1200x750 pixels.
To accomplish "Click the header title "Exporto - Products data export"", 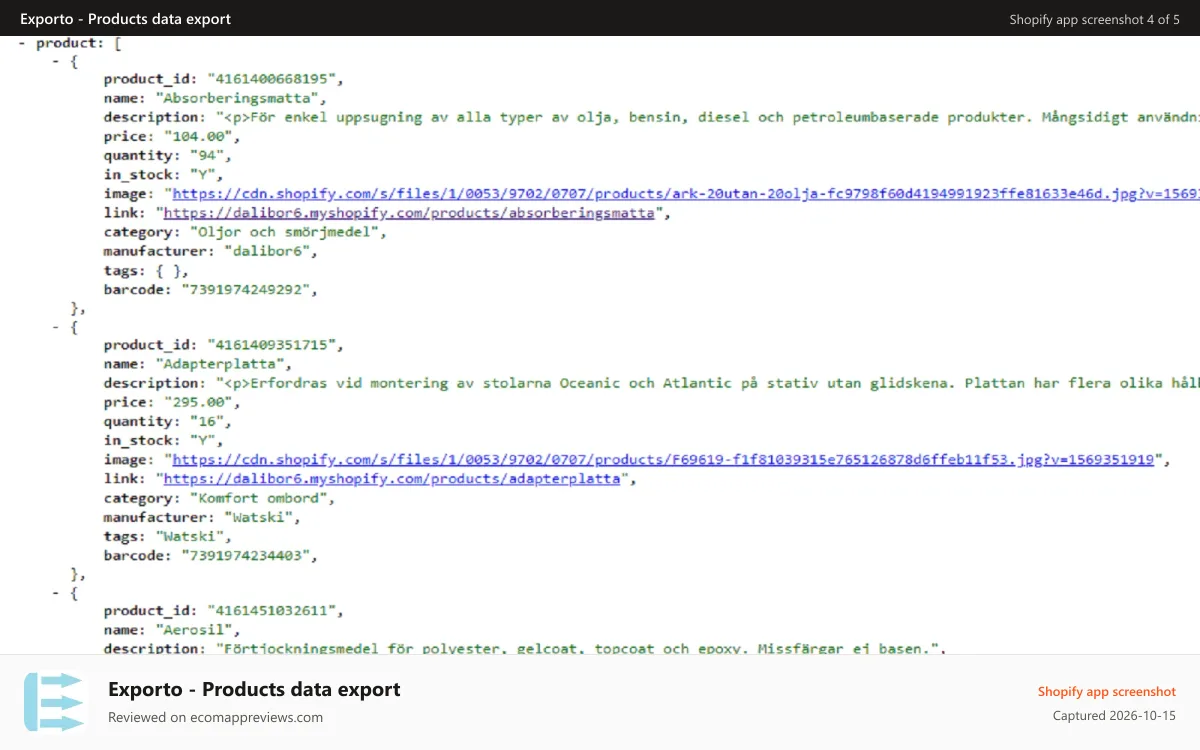I will 125,19.
